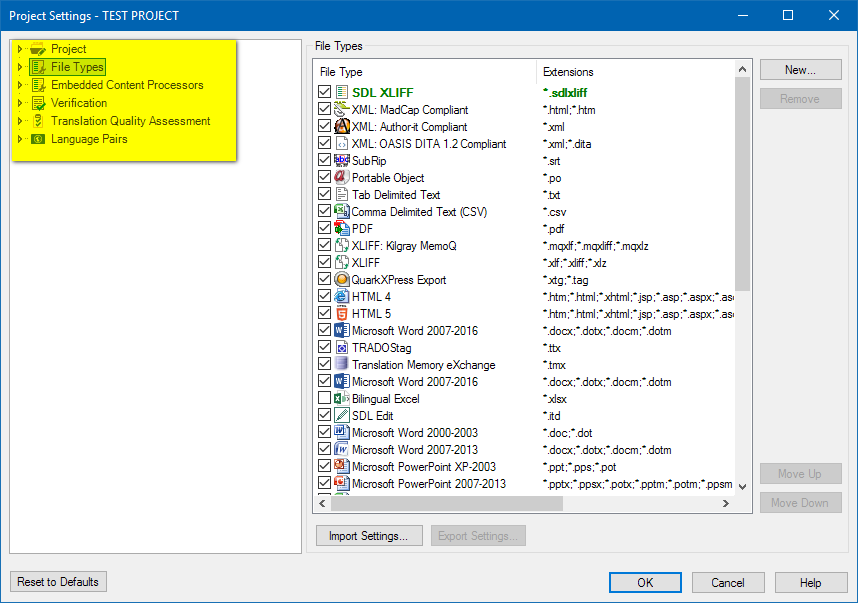Click the Import Settings... button
The image size is (858, 603).
[369, 536]
